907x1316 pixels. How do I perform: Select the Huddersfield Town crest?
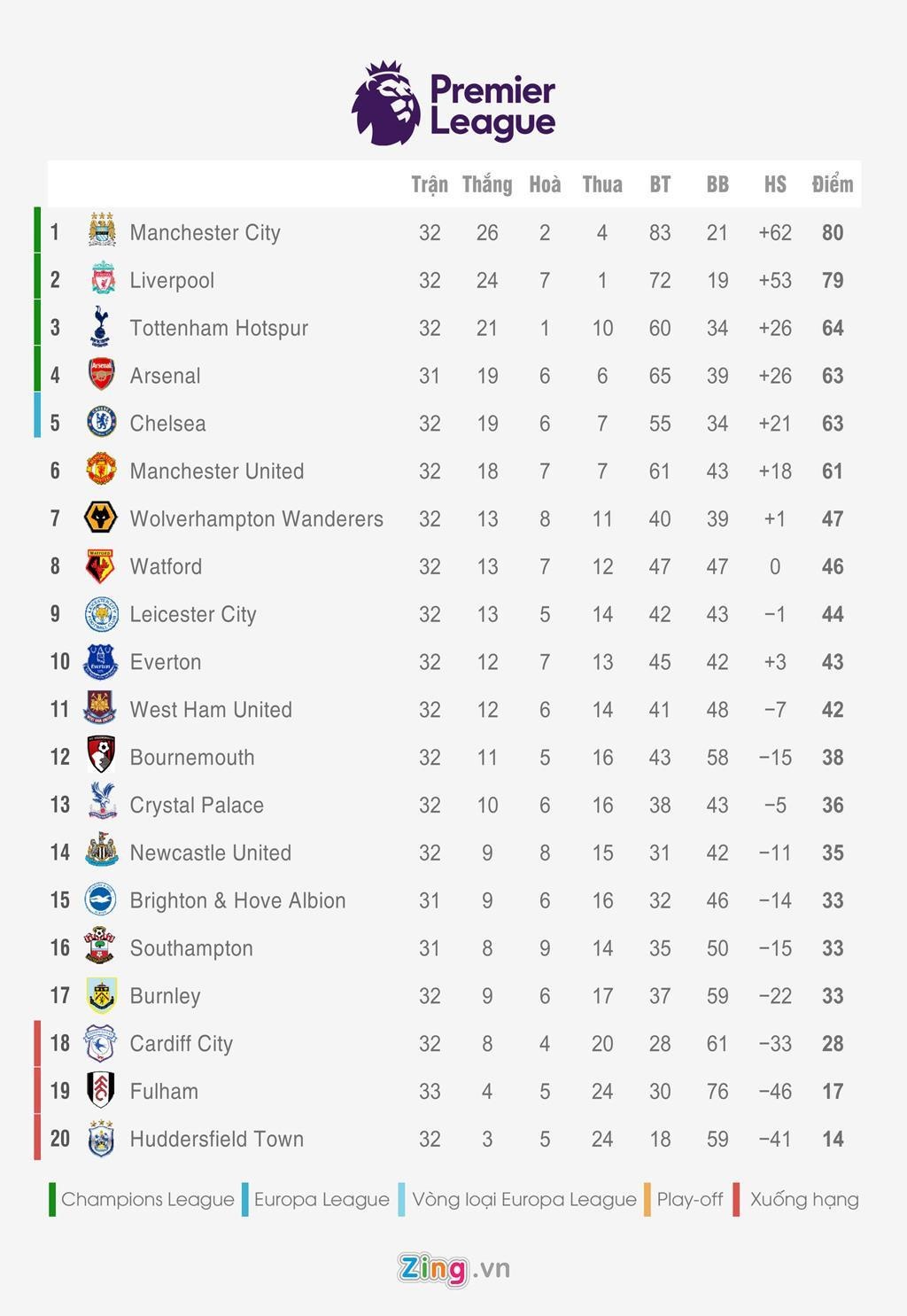pos(101,1139)
